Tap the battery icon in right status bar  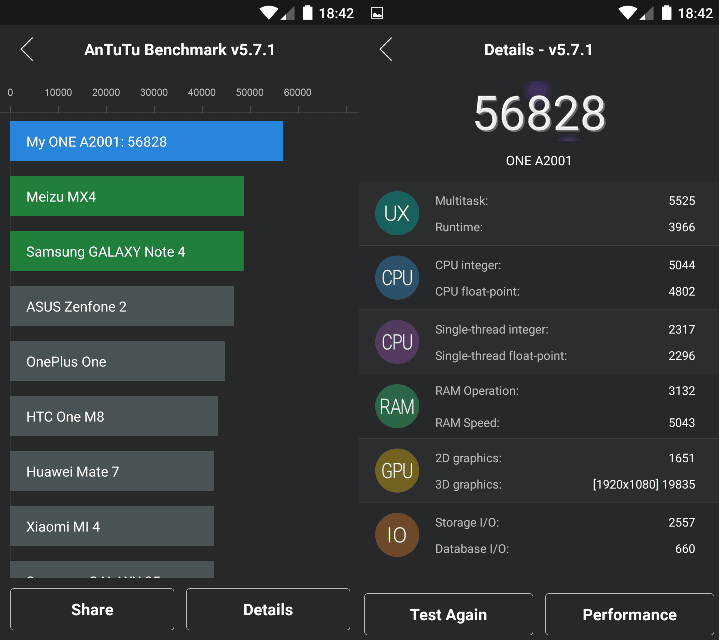click(x=666, y=12)
